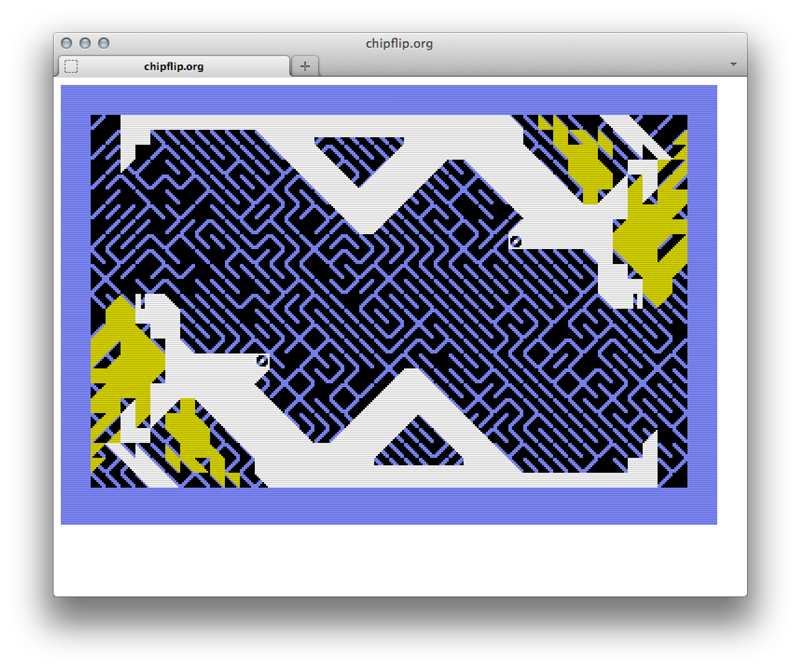Click the dotted-square favicon on the chipflip.org tab
The width and height of the screenshot is (800, 670).
(x=71, y=67)
